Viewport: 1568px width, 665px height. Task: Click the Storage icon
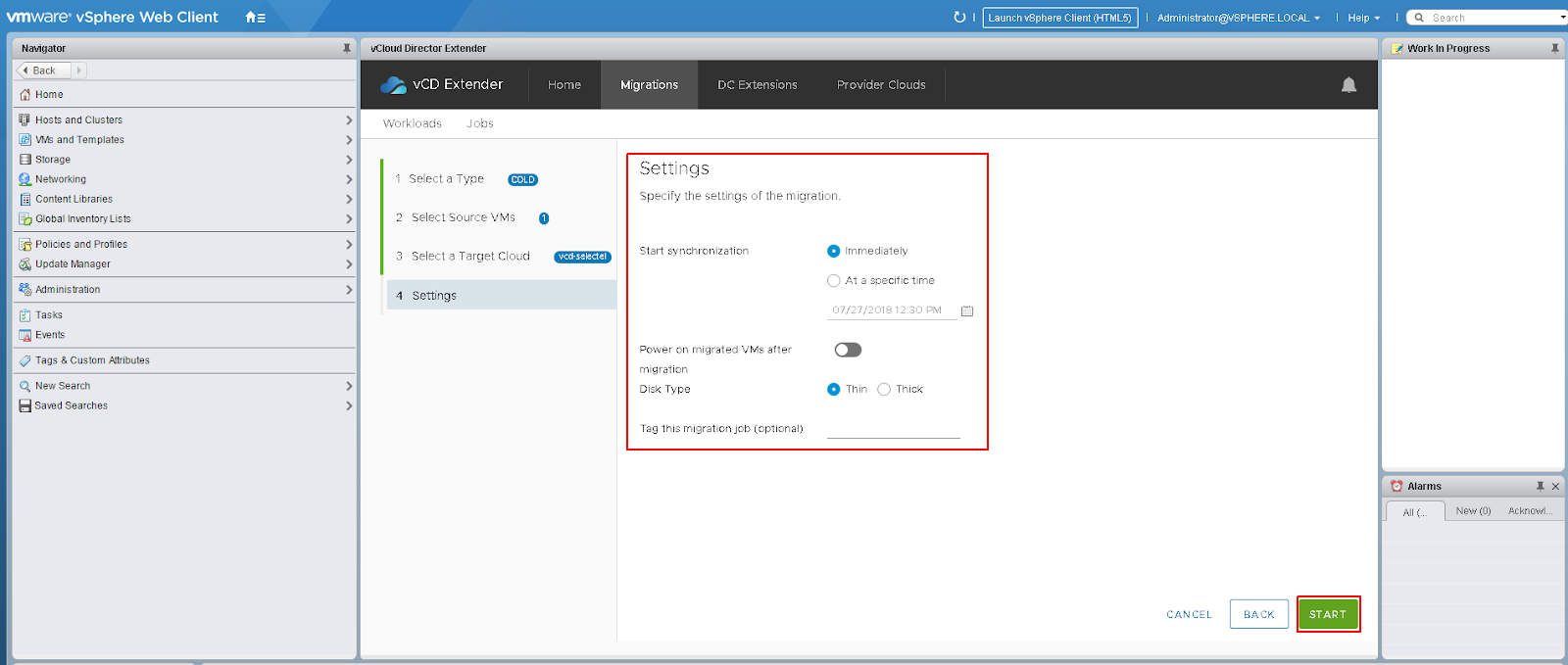[x=25, y=160]
